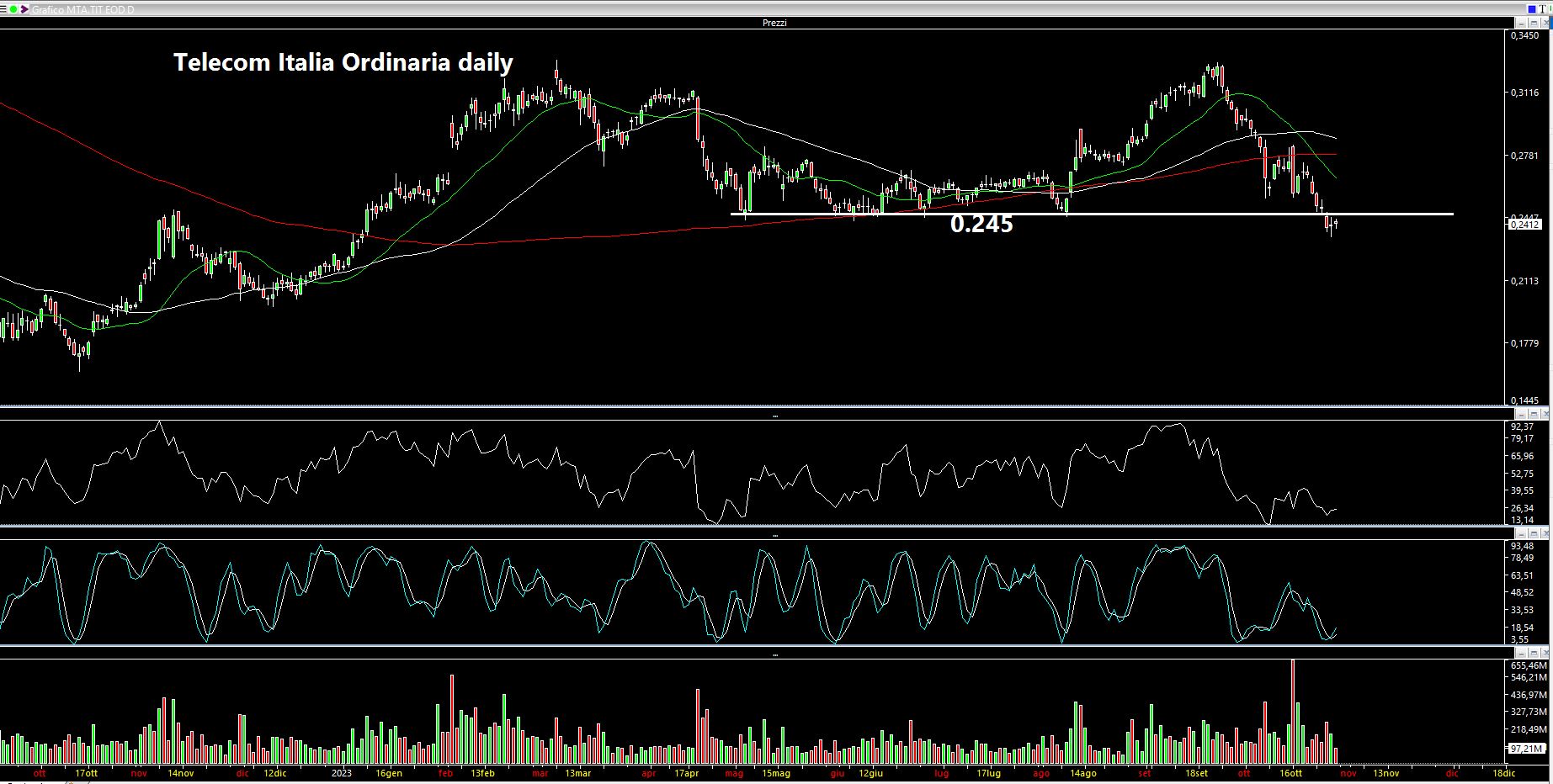This screenshot has height=784, width=1553.
Task: Click the 0,3450 price axis label
Action: 1524,36
